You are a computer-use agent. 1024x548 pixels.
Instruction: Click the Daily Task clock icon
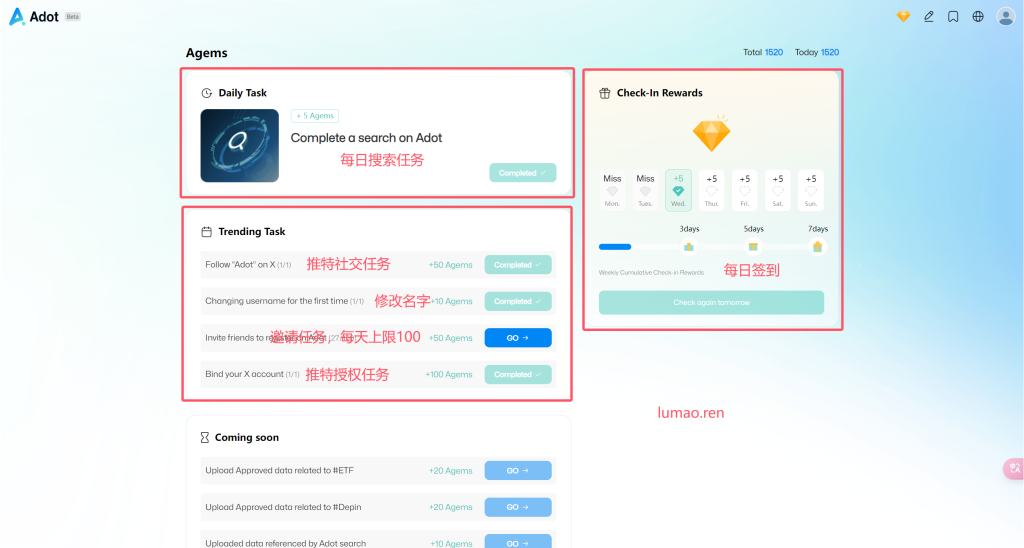click(206, 93)
